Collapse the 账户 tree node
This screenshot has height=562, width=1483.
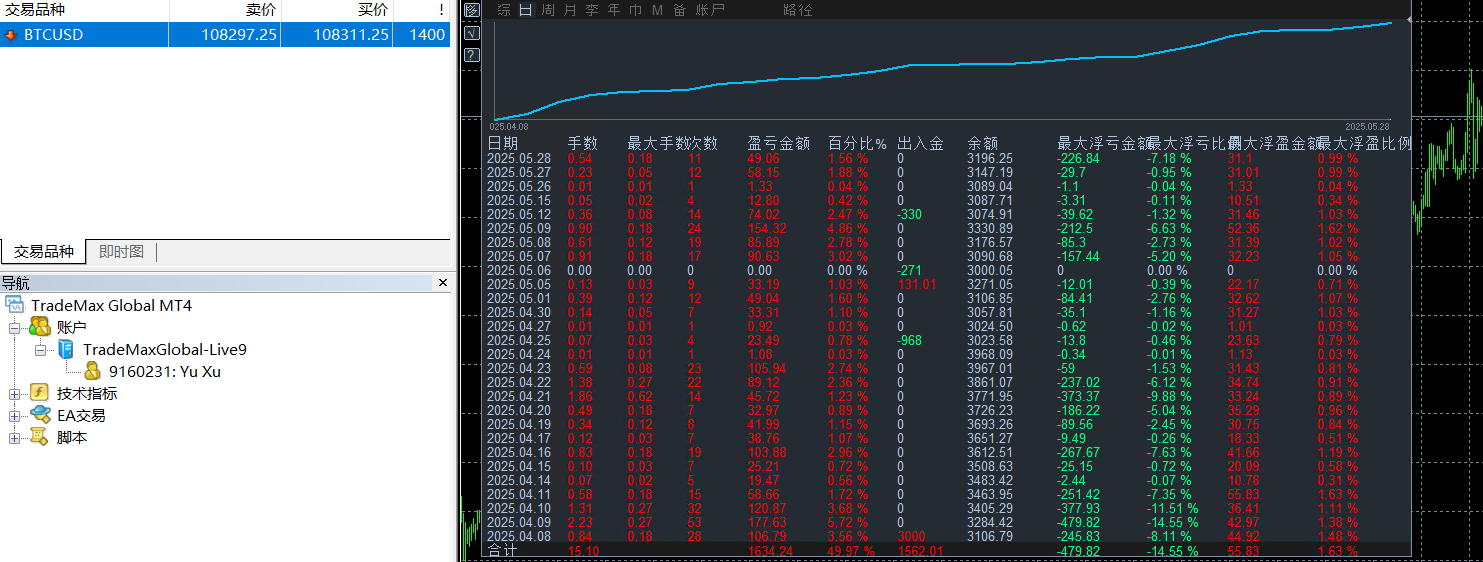click(x=15, y=327)
